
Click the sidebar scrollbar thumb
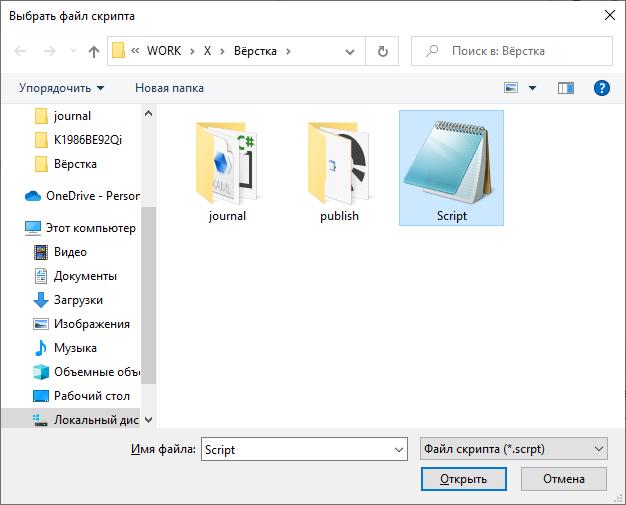click(149, 295)
